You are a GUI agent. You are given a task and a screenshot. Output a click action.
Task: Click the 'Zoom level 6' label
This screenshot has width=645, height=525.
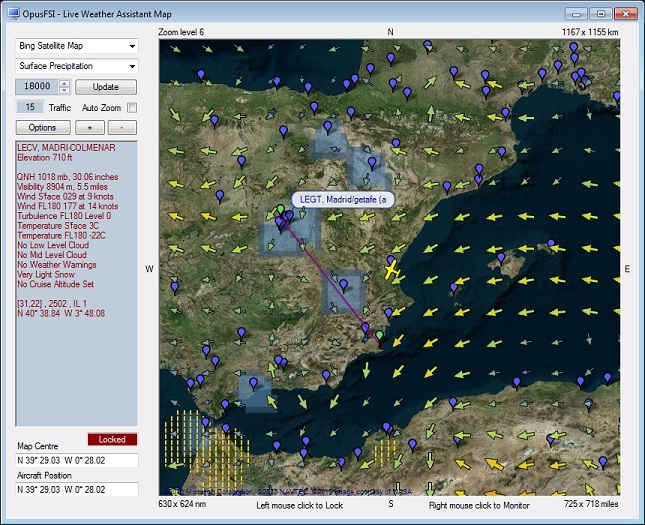click(x=181, y=32)
